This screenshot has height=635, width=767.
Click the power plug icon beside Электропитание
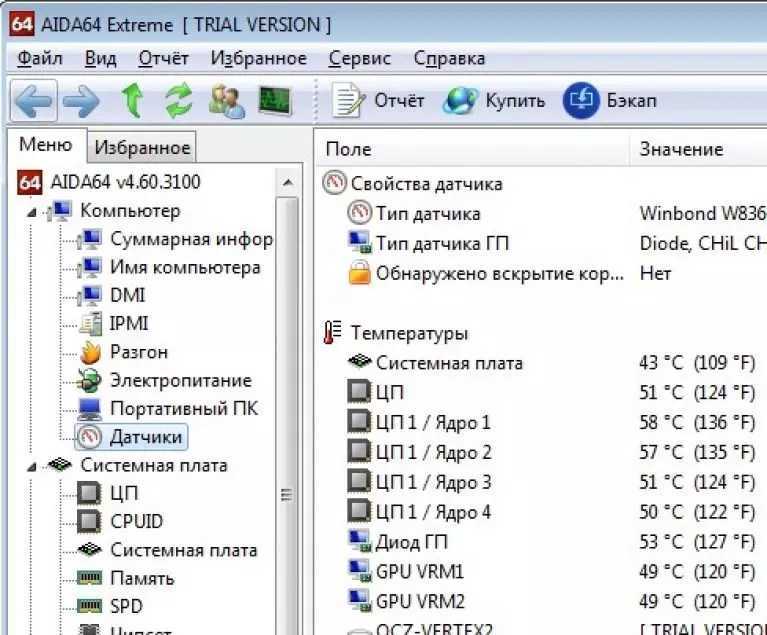pyautogui.click(x=89, y=381)
